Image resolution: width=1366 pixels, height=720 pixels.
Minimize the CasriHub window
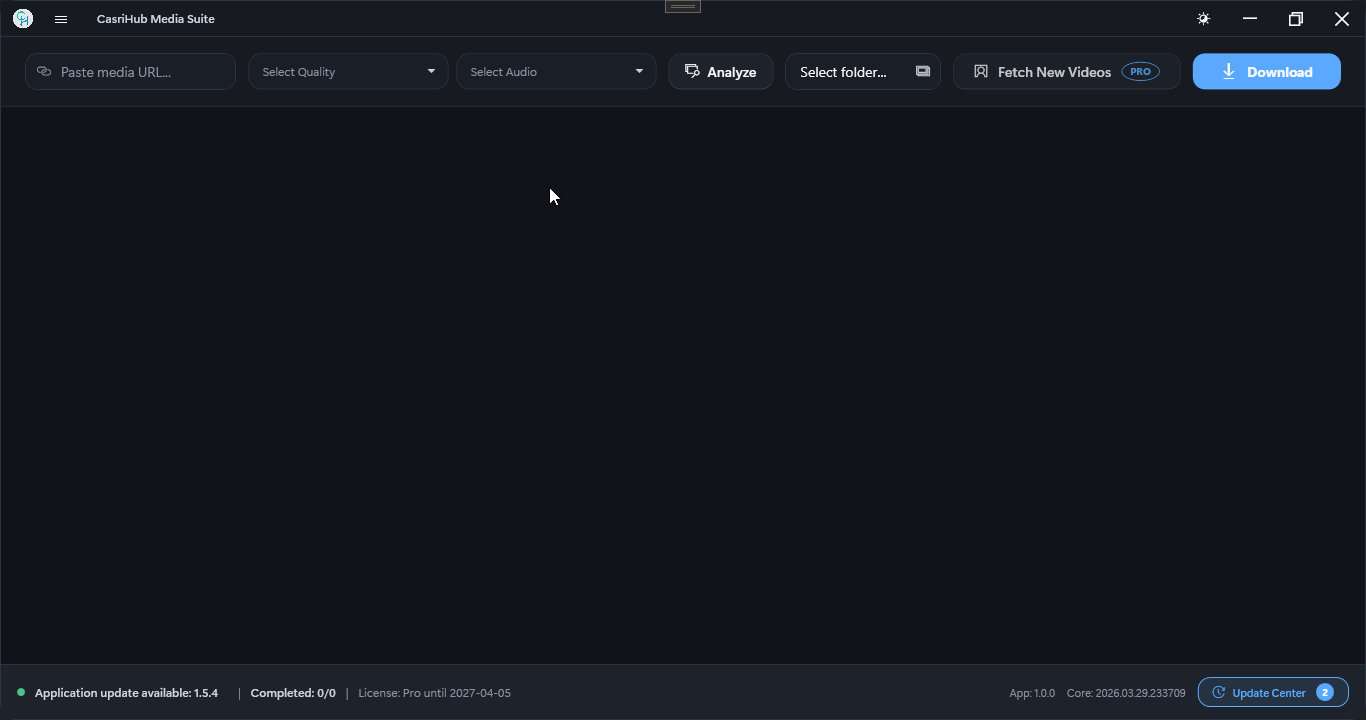coord(1250,19)
